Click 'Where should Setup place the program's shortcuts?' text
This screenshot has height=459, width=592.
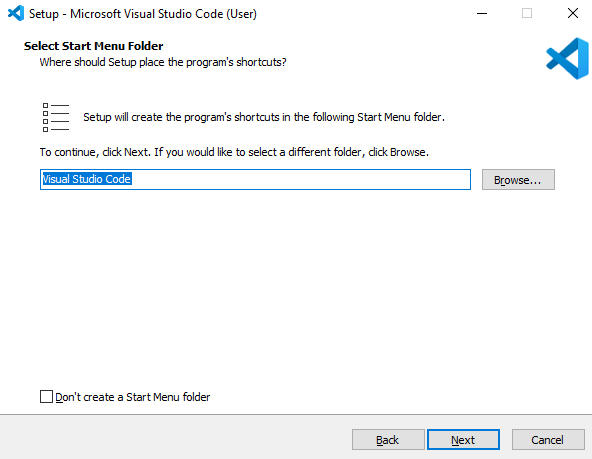[x=163, y=62]
